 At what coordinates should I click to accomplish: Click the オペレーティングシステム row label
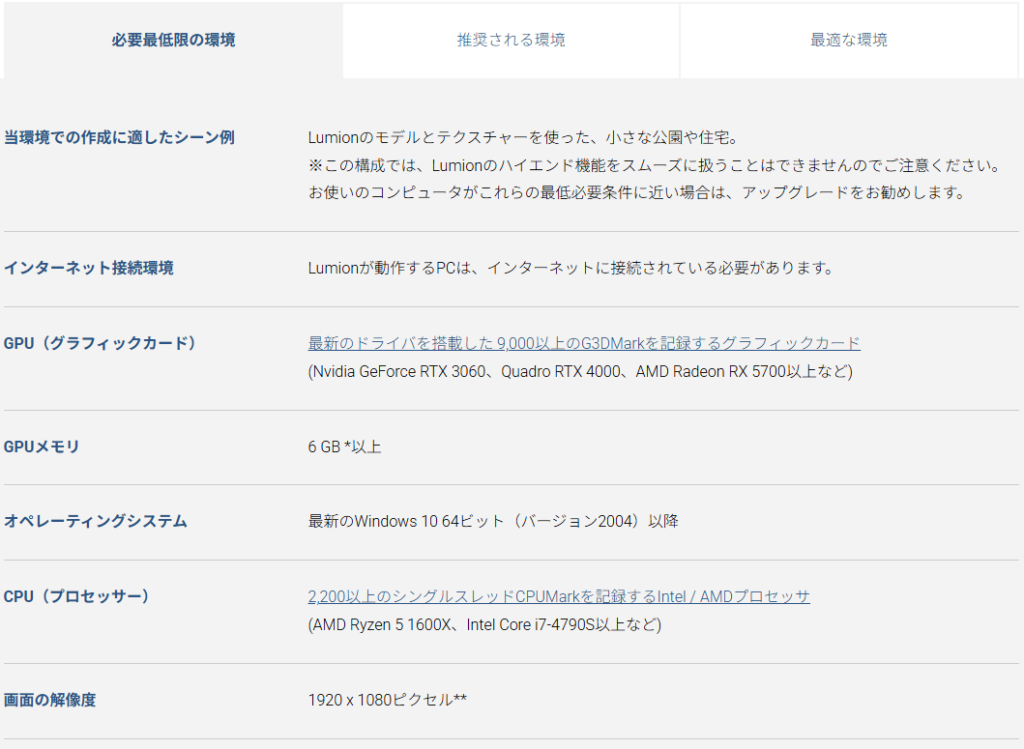point(96,521)
